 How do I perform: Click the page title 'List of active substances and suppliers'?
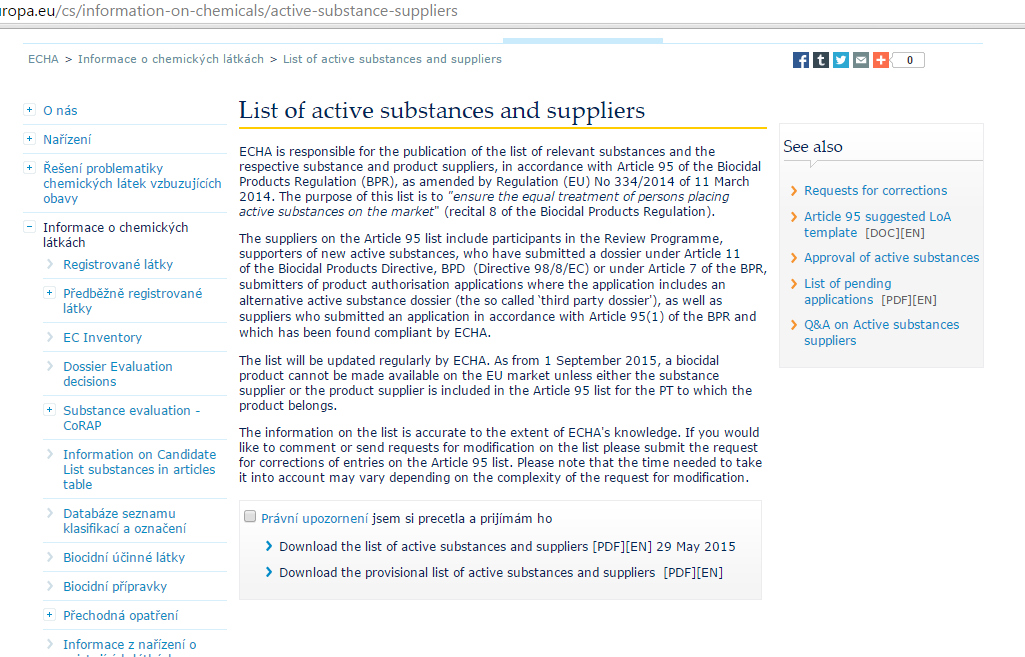tap(442, 110)
